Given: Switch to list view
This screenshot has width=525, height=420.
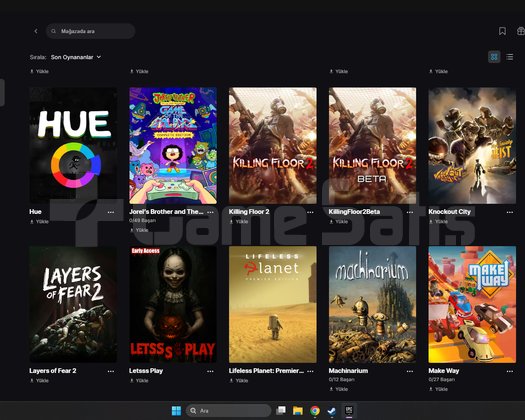Looking at the screenshot, I should 510,57.
